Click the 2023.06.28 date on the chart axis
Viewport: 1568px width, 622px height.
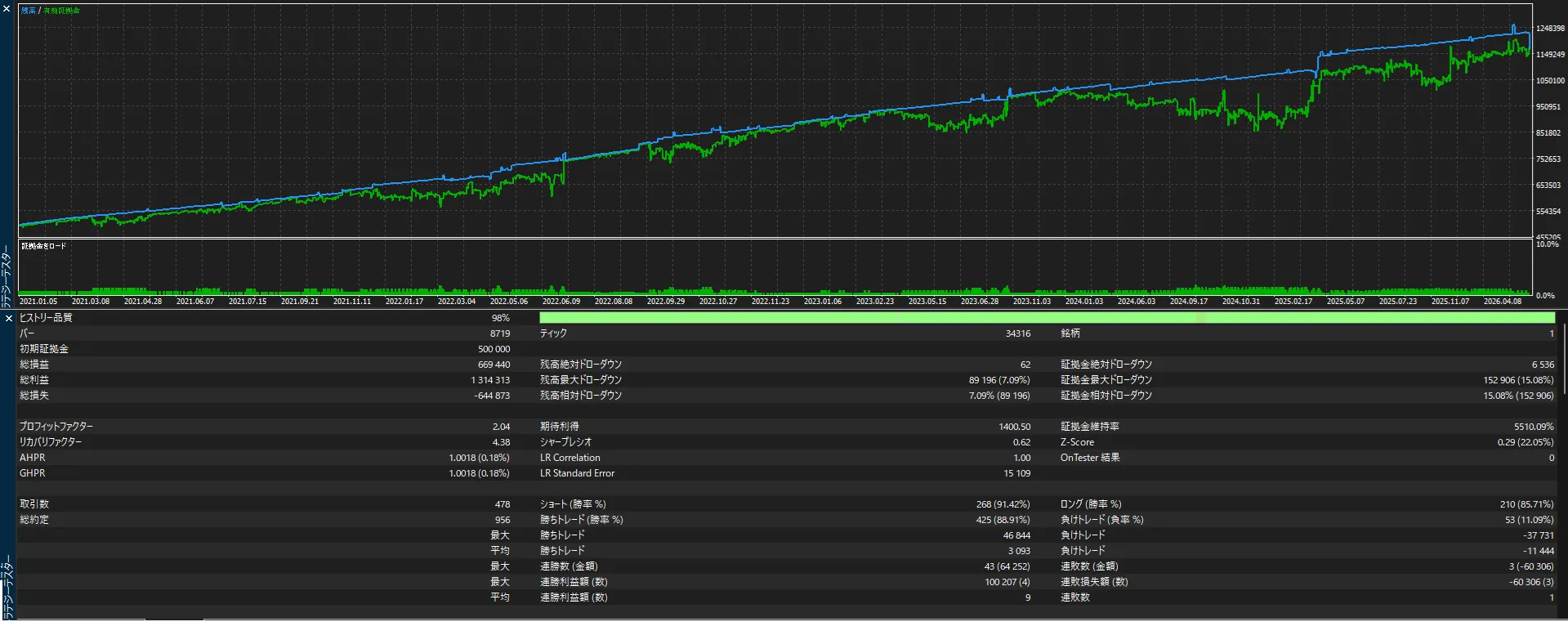click(980, 302)
